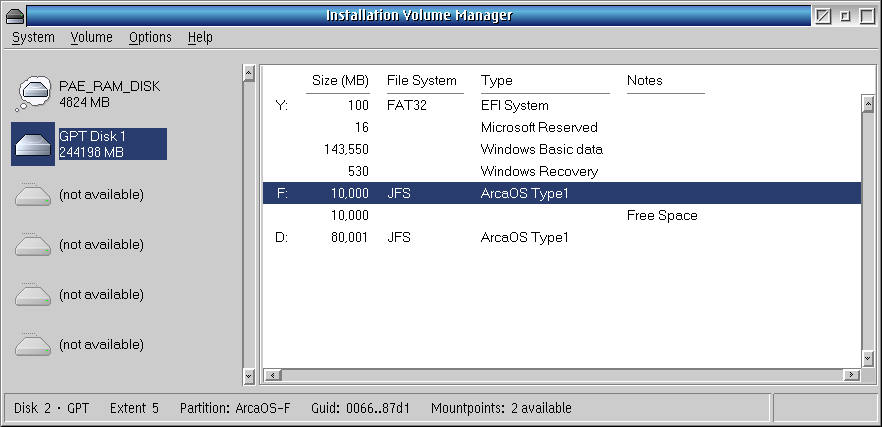Select the D: 80,001 MB JFS volume

(x=562, y=237)
